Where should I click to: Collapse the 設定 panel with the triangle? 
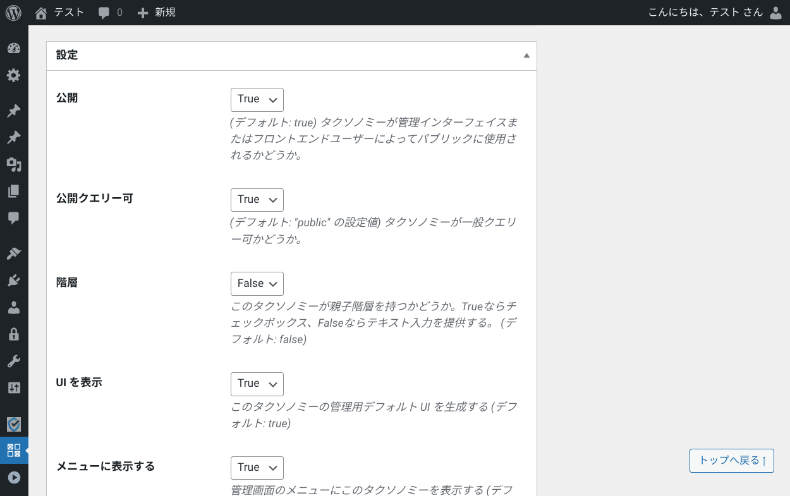[526, 55]
